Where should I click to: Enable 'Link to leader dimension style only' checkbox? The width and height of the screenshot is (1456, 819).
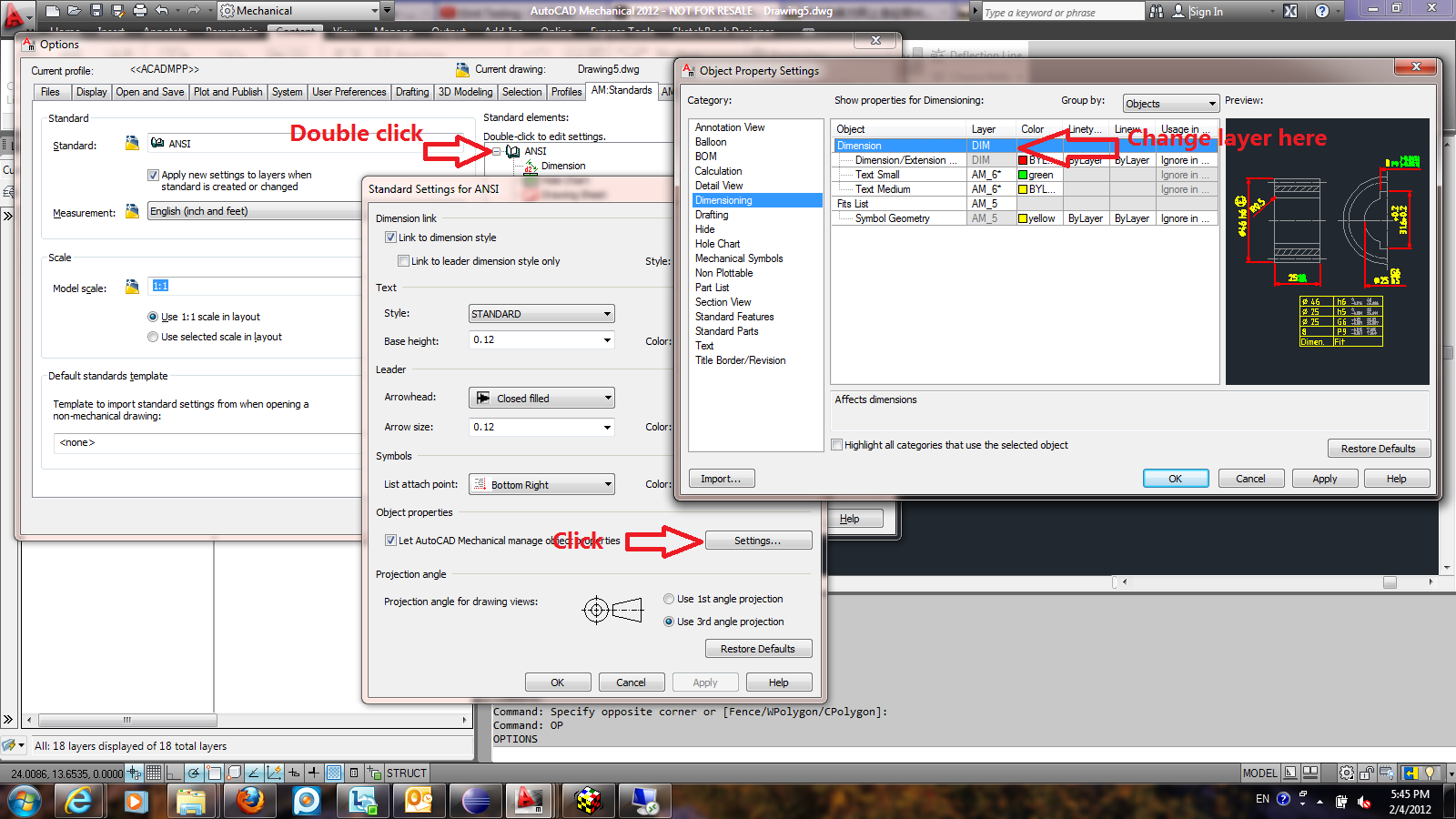403,261
